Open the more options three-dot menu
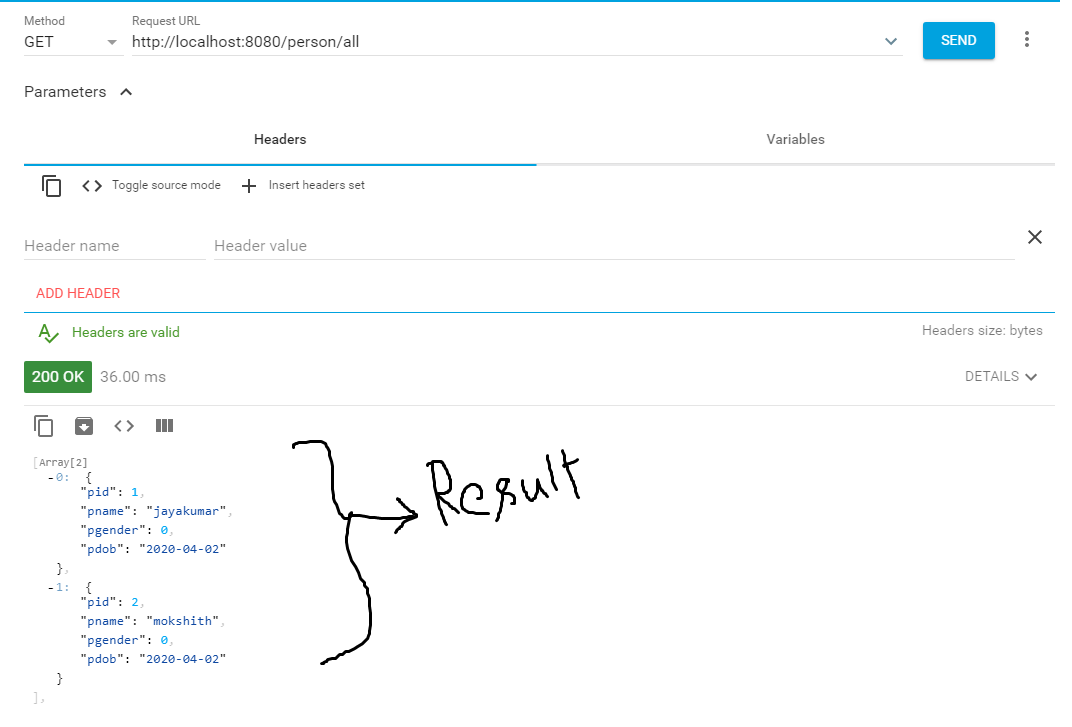 point(1027,37)
